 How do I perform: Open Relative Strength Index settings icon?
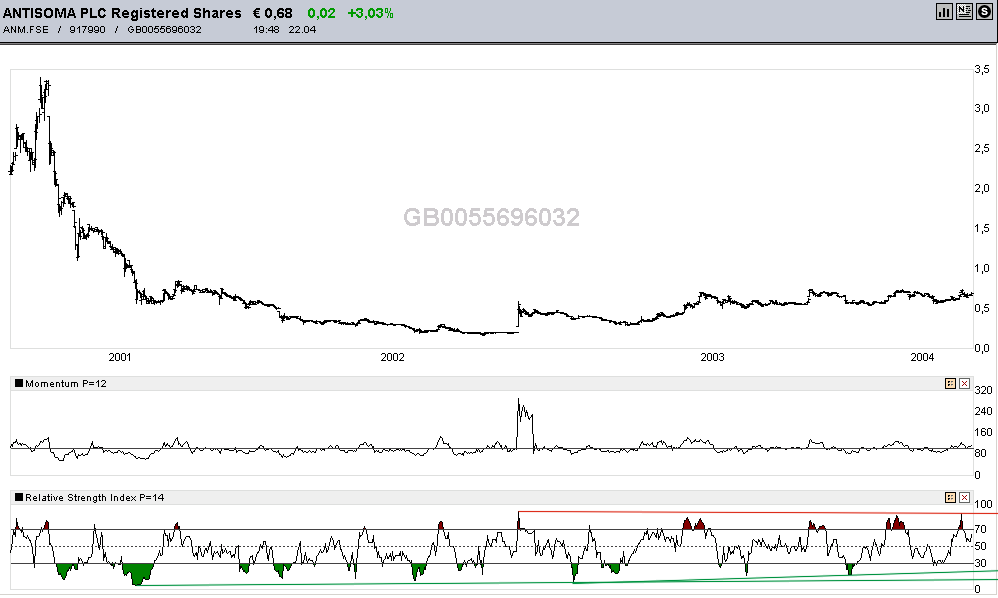950,497
